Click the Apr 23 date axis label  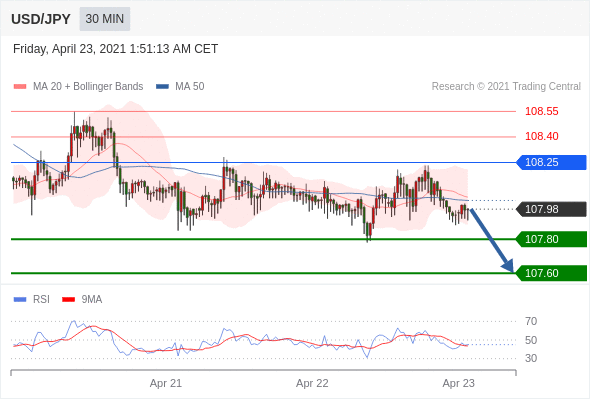tap(458, 383)
